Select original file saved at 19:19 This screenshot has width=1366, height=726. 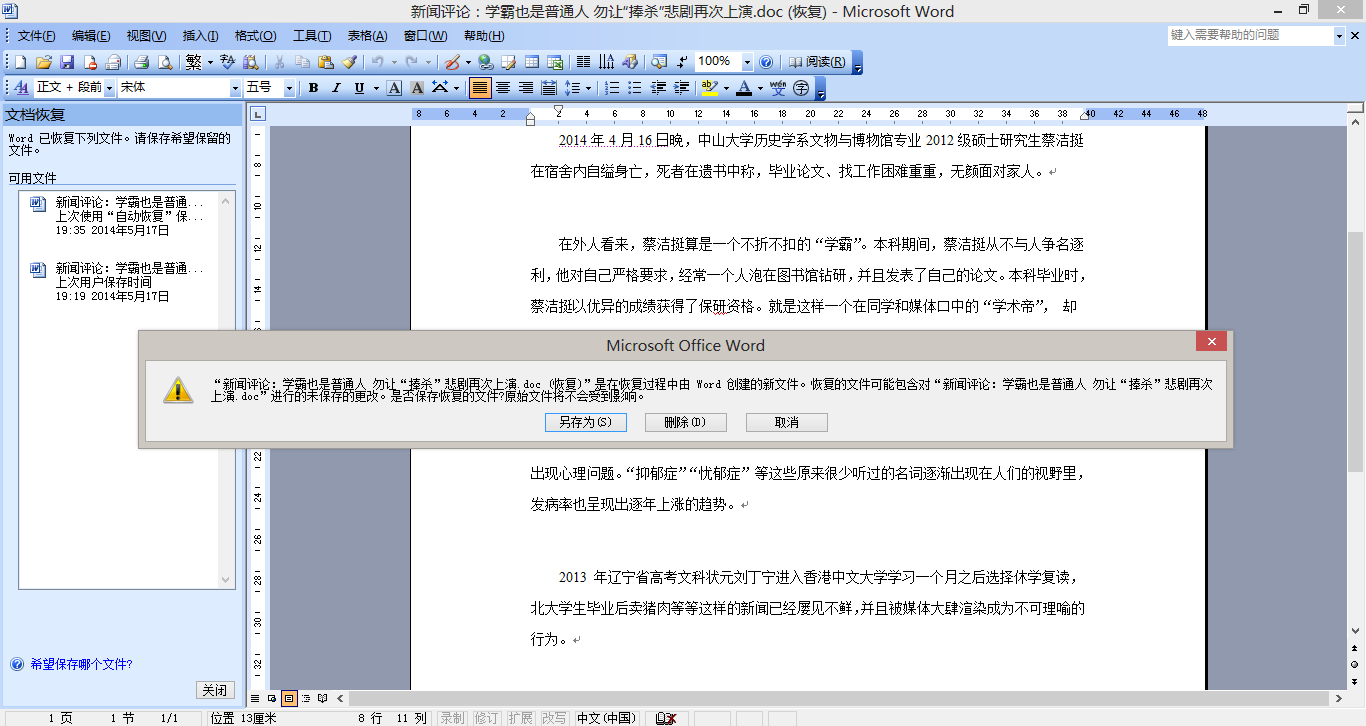(118, 282)
